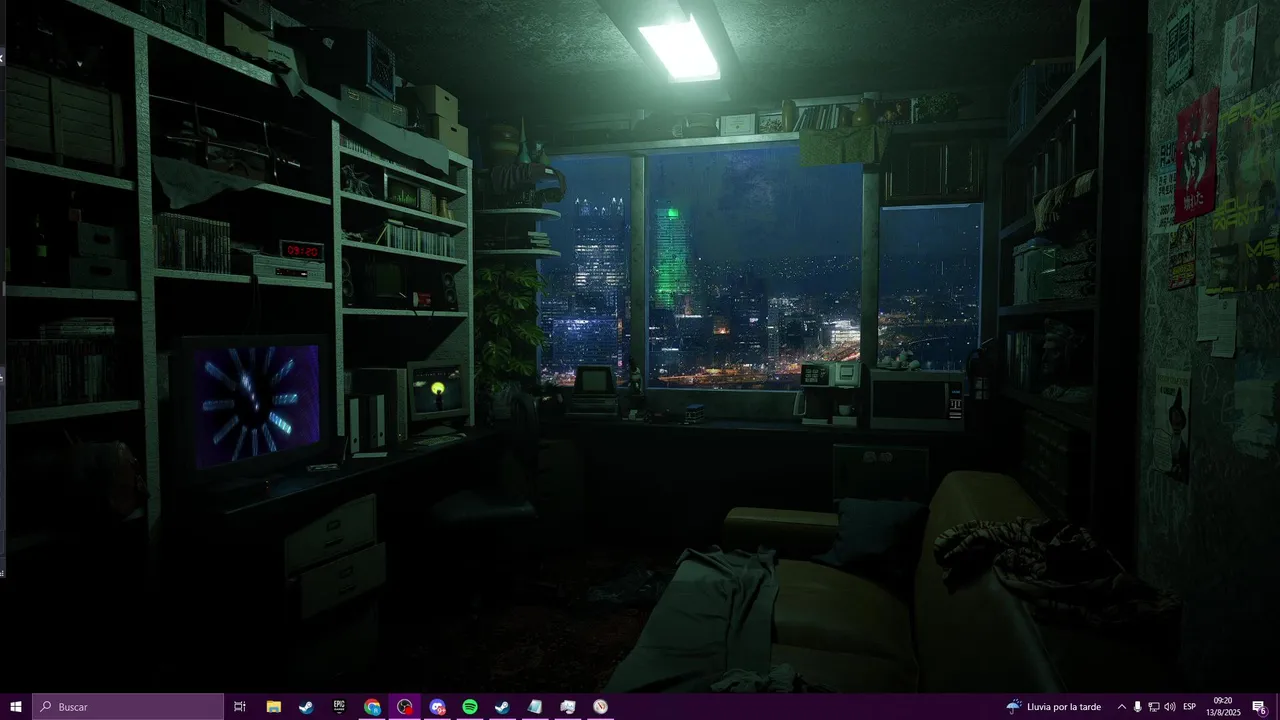
Task: Open Google Chrome from the taskbar
Action: (372, 706)
